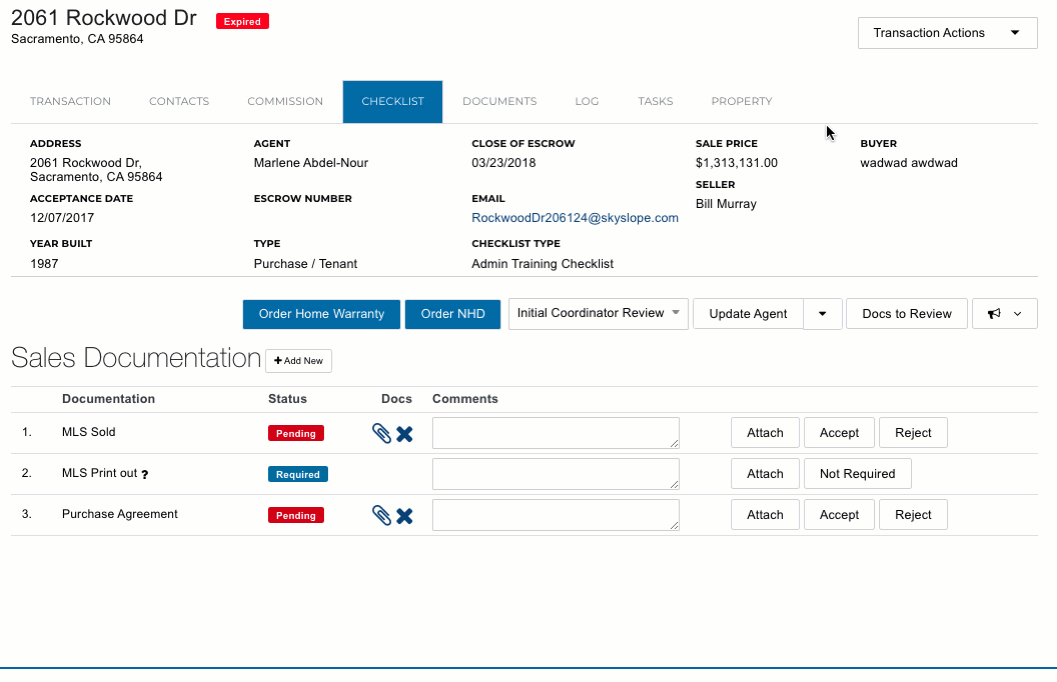Click the year built value 1987
This screenshot has width=1057, height=682.
click(x=44, y=264)
